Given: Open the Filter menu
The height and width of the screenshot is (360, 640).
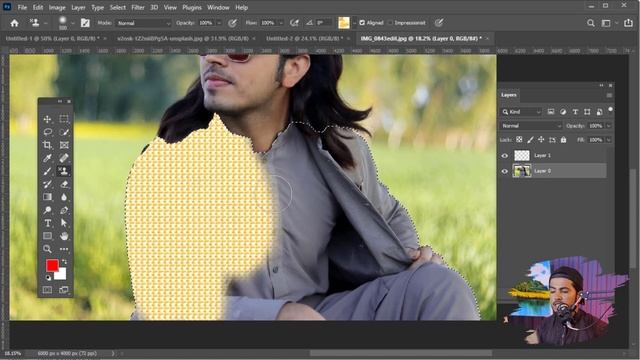Looking at the screenshot, I should (138, 7).
